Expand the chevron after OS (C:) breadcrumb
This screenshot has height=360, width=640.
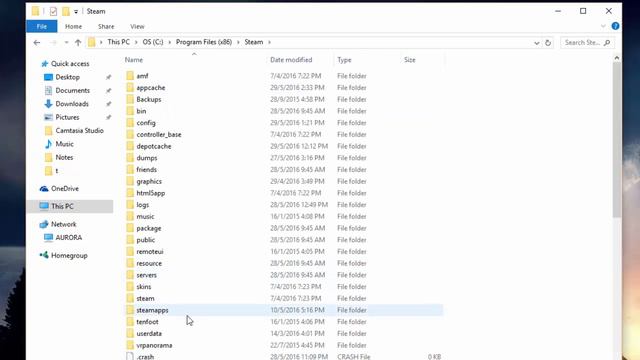[x=170, y=42]
